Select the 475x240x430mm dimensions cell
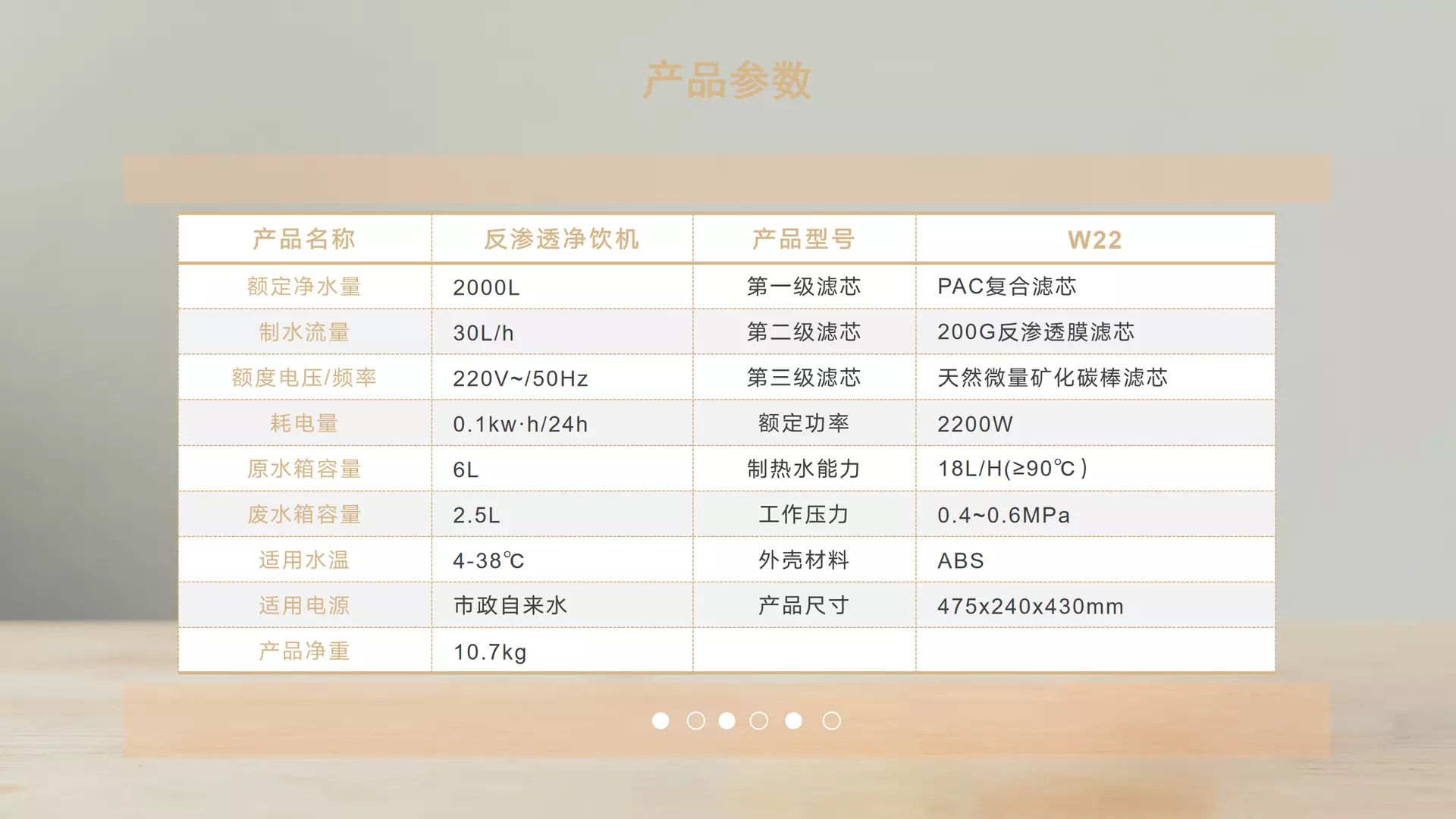 pyautogui.click(x=1030, y=606)
